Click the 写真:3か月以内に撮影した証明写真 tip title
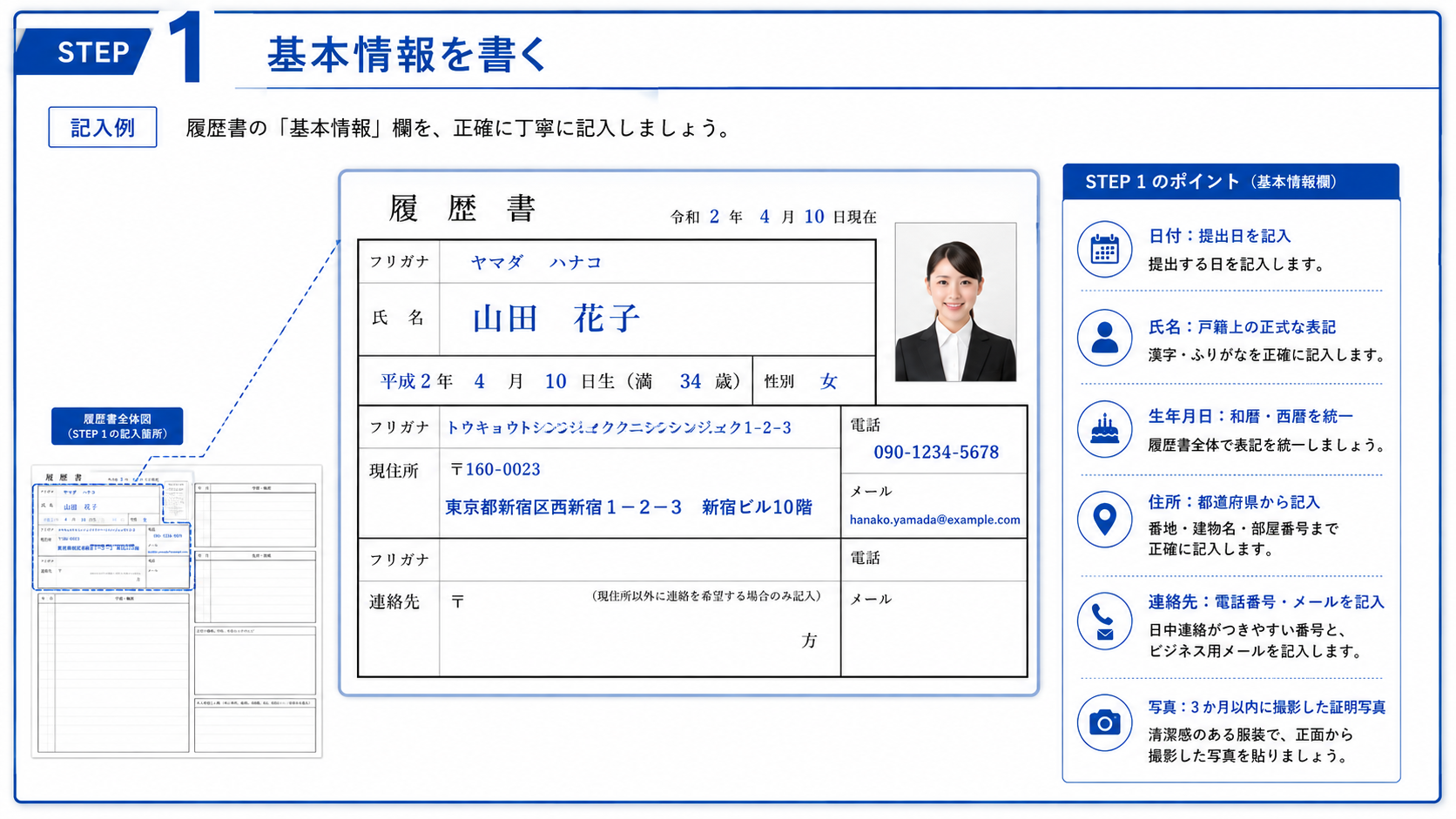The image size is (1456, 819). pyautogui.click(x=1267, y=707)
